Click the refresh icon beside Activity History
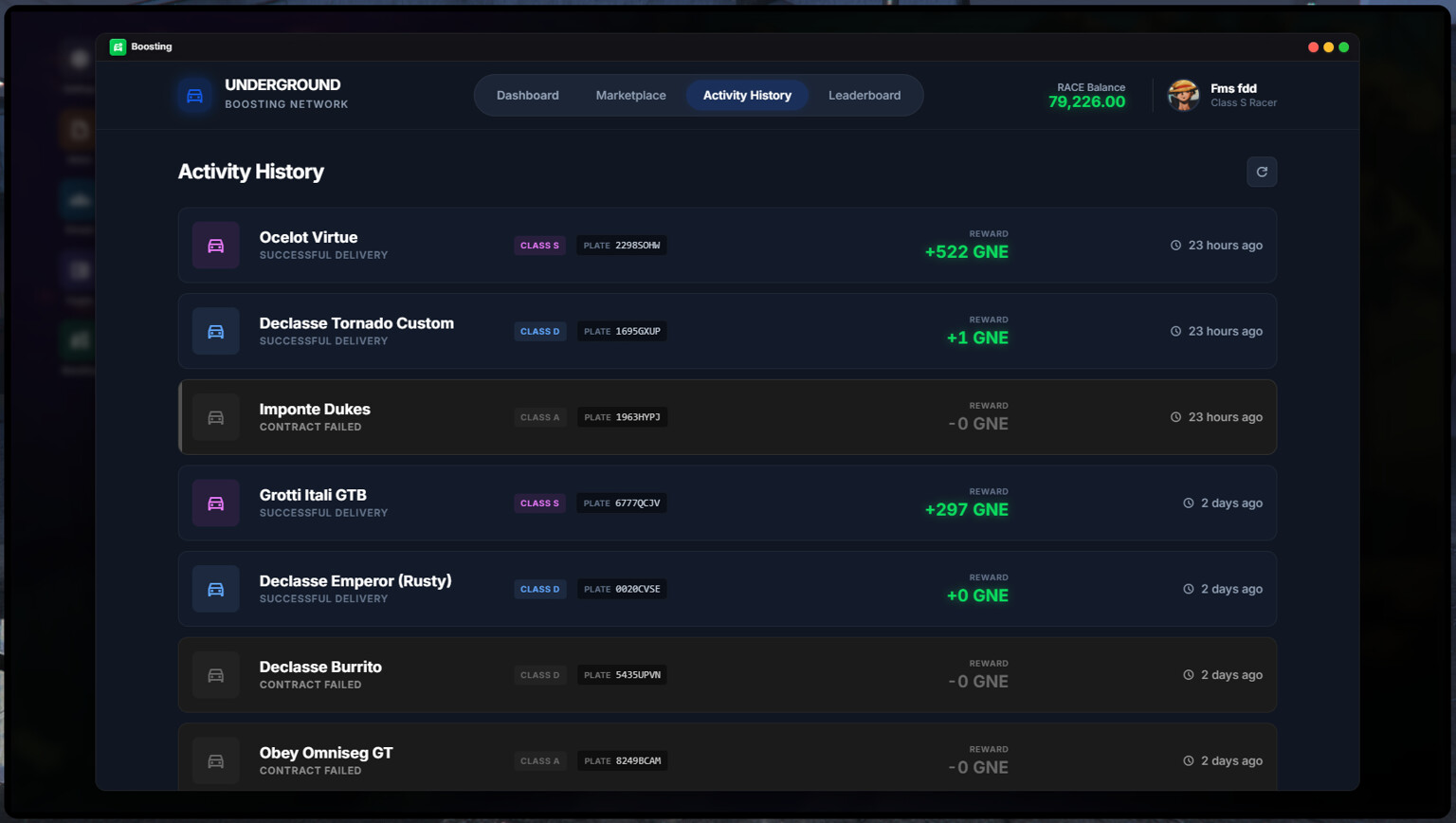Screen dimensions: 1456x823 pos(1262,172)
